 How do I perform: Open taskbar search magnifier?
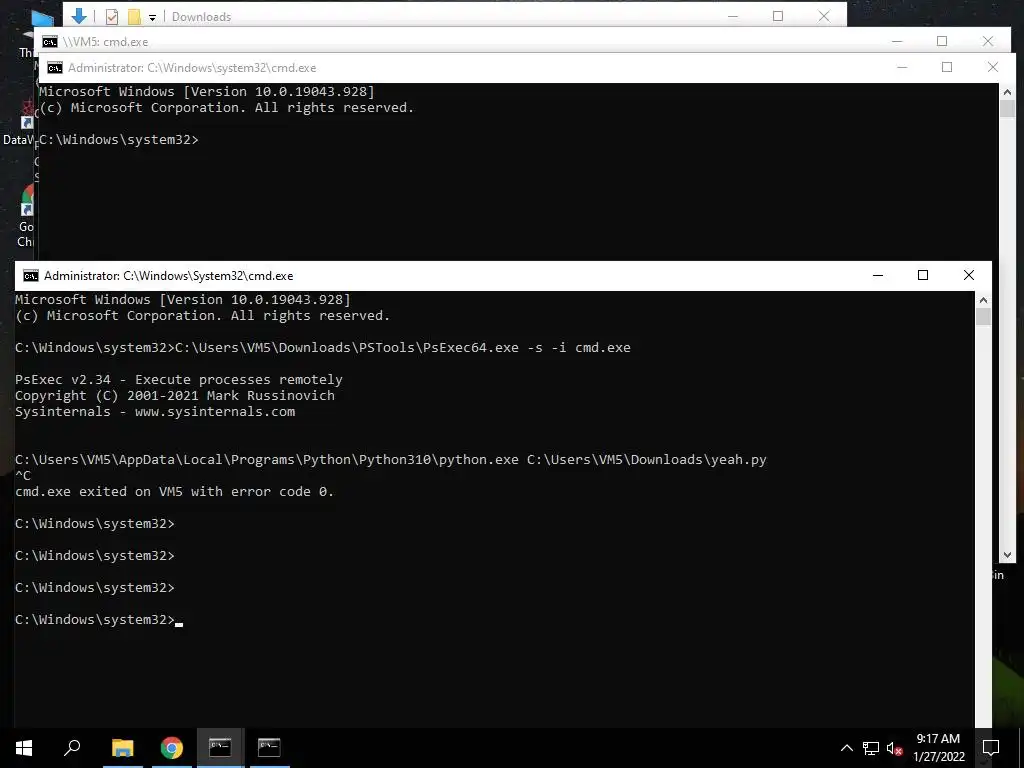[72, 748]
